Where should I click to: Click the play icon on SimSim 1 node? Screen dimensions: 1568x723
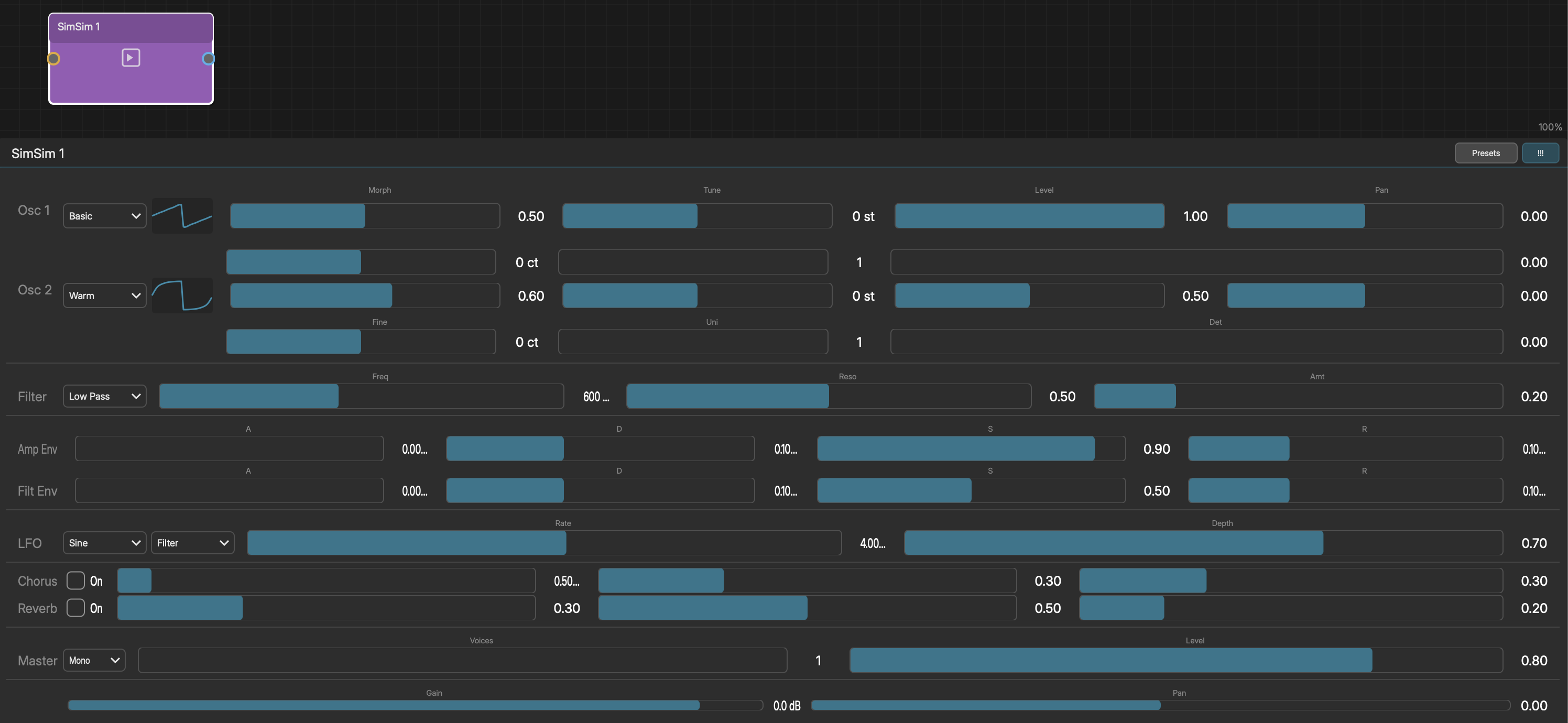(131, 58)
